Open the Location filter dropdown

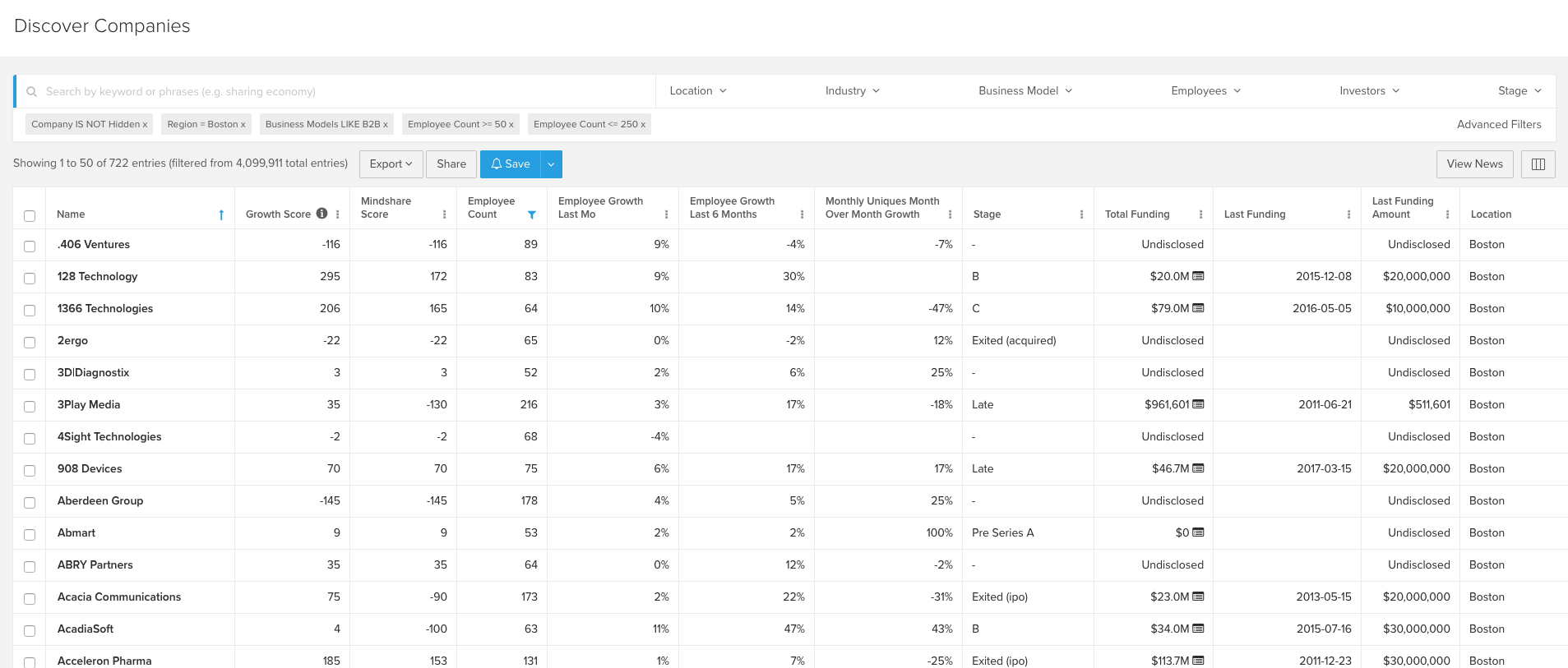pos(698,91)
